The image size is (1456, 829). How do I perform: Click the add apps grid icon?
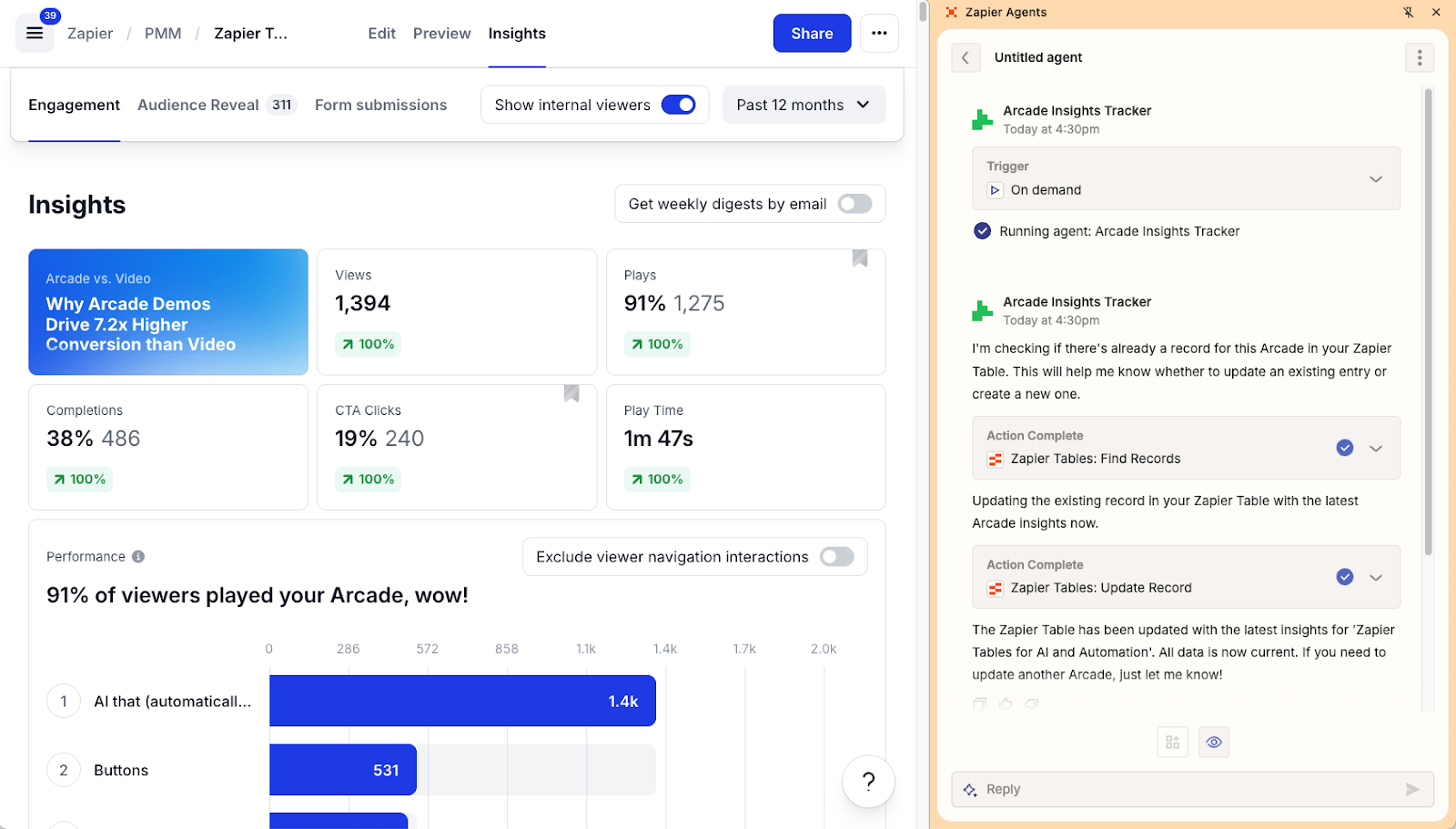pyautogui.click(x=1173, y=743)
